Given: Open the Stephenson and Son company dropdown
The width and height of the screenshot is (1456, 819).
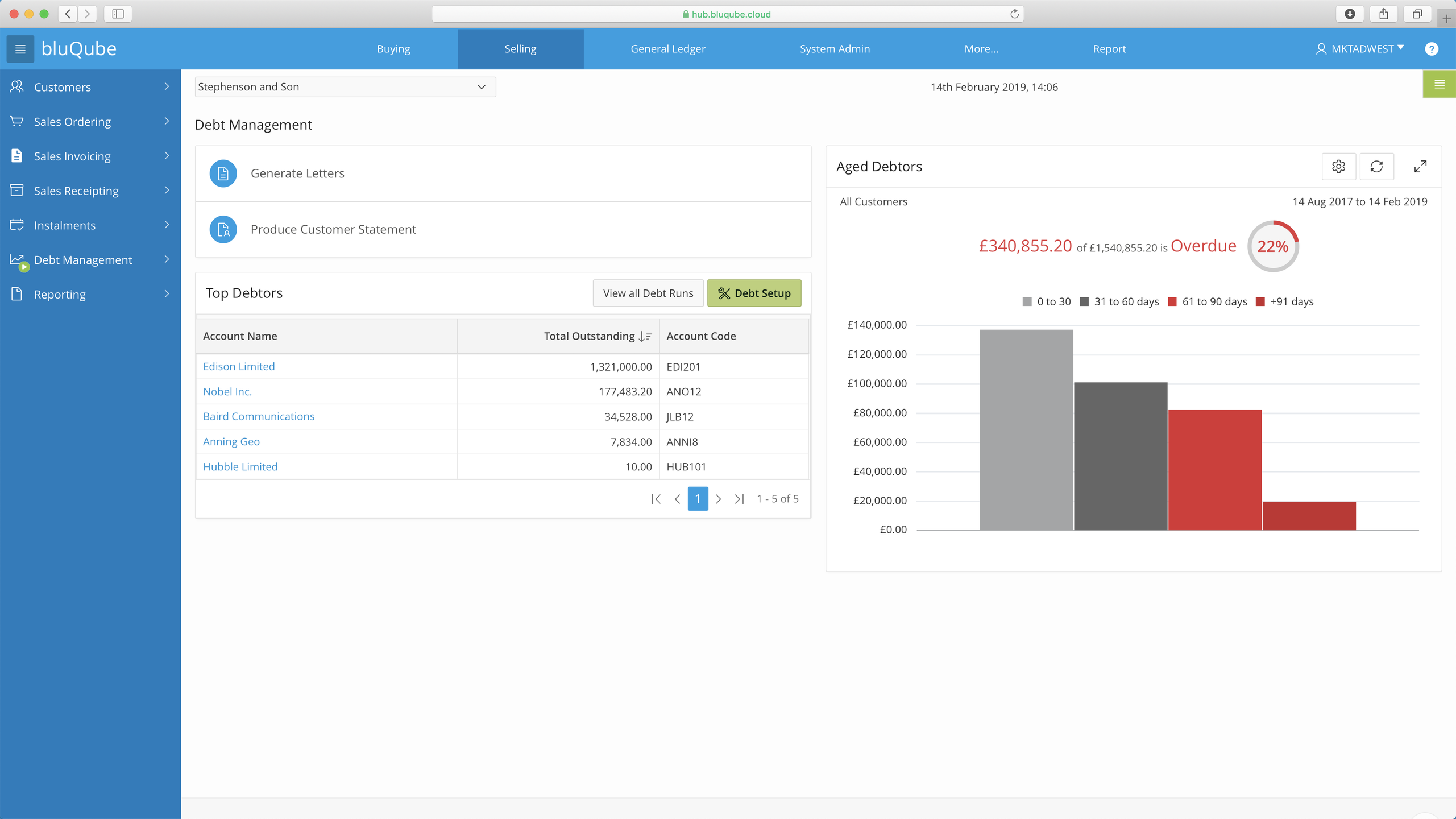Looking at the screenshot, I should coord(345,87).
